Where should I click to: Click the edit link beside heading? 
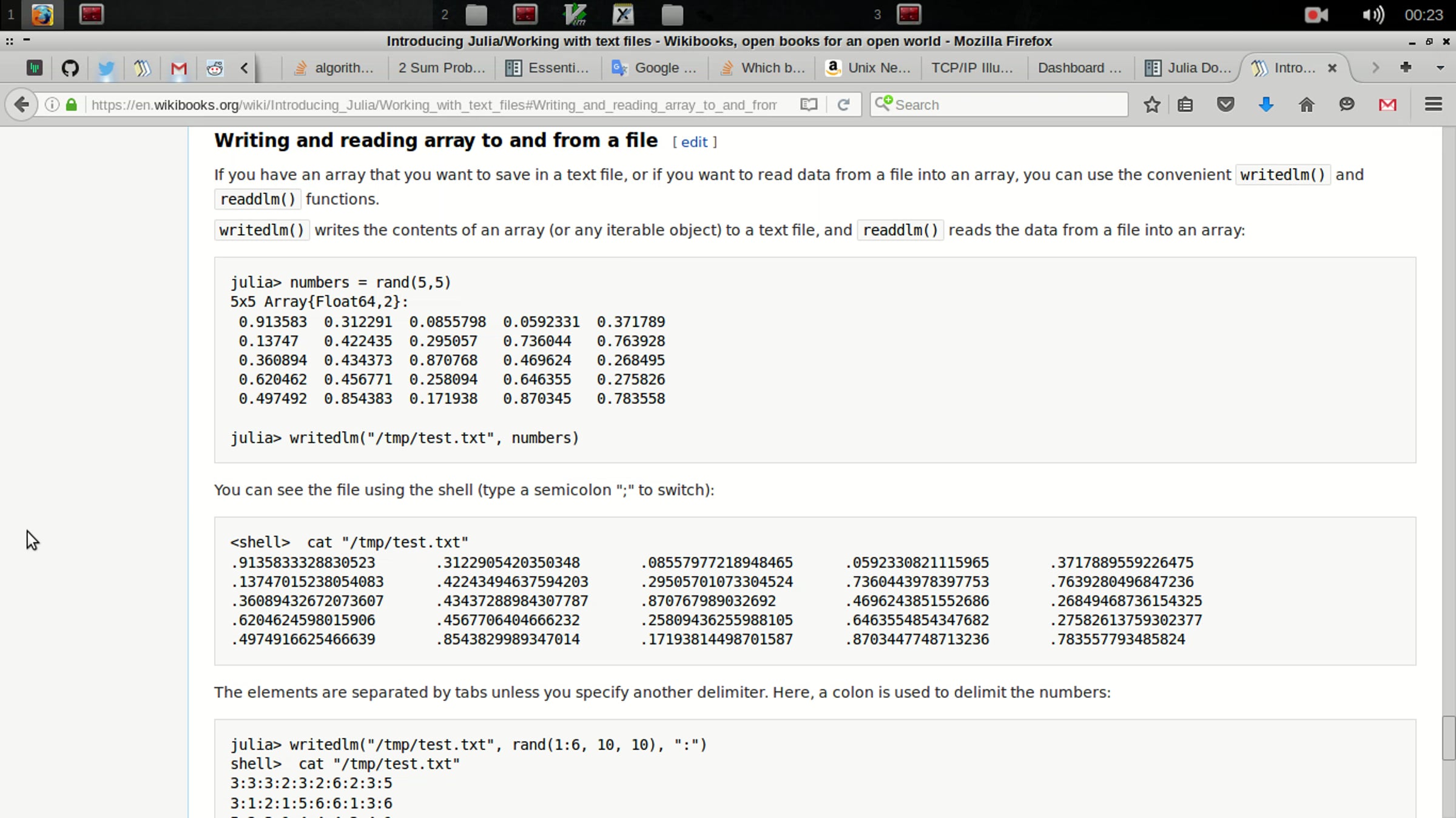point(694,142)
